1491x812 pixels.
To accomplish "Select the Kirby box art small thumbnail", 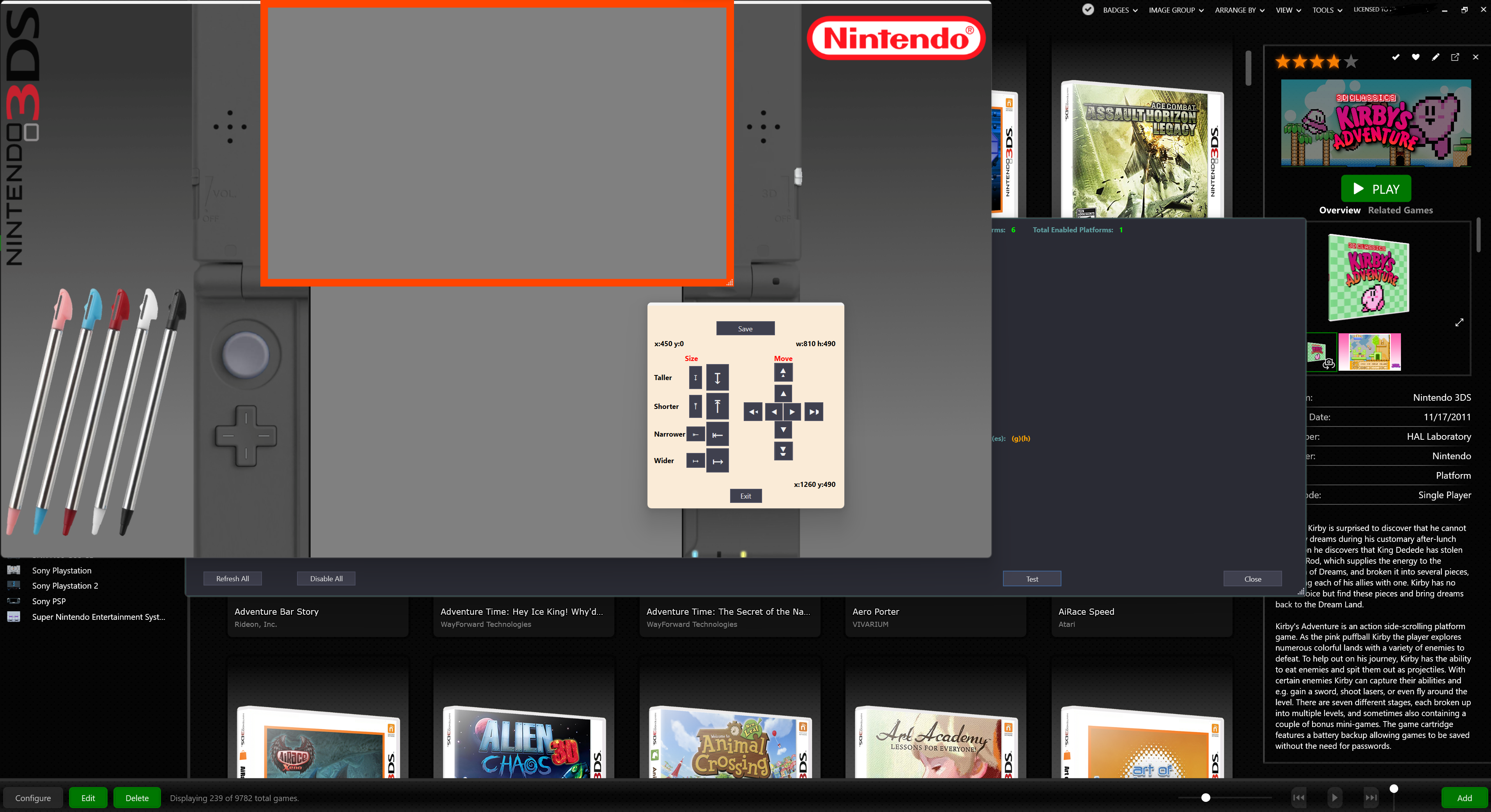I will [x=1321, y=352].
